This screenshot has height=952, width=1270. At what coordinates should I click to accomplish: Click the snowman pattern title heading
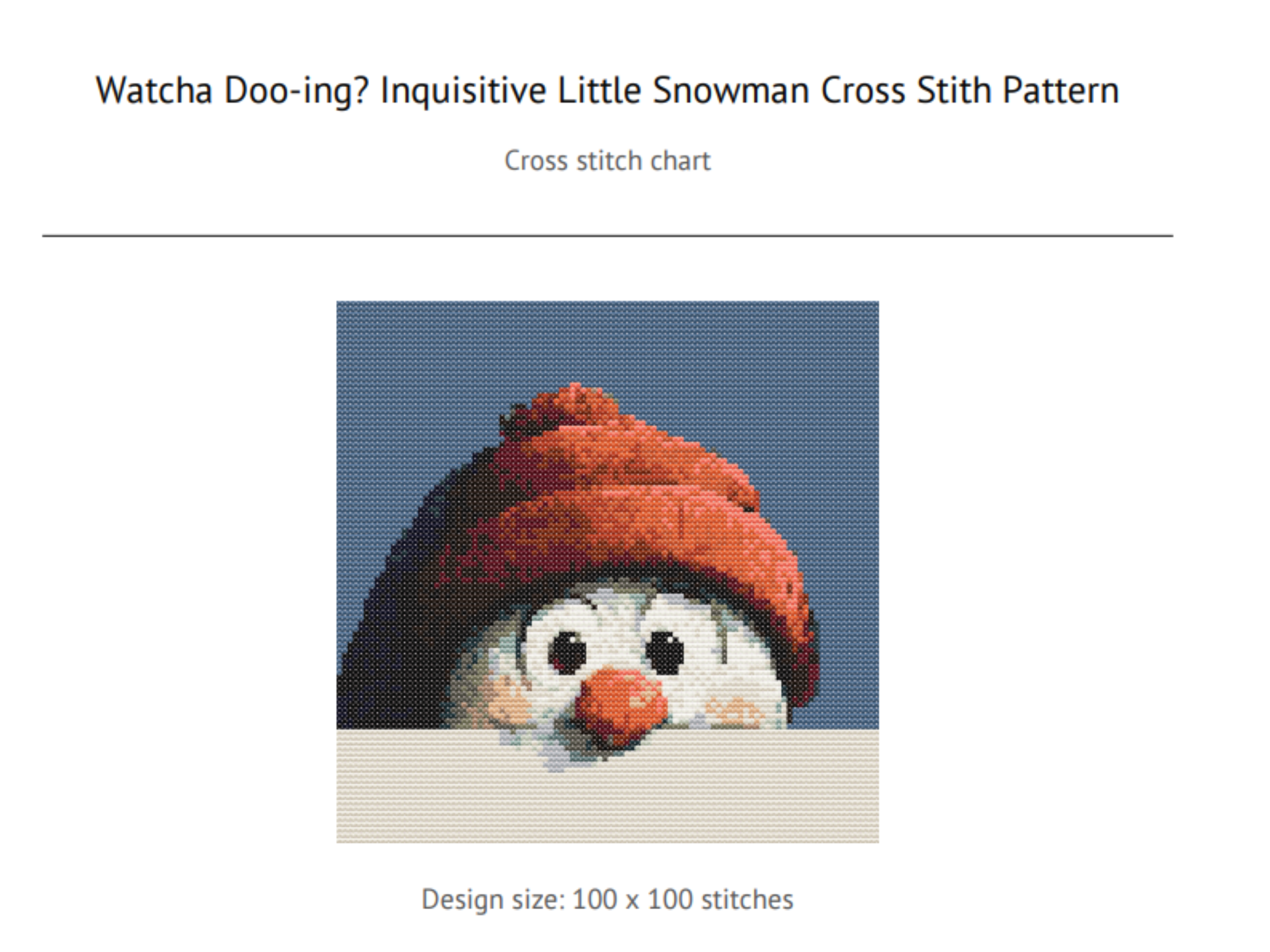click(x=607, y=91)
